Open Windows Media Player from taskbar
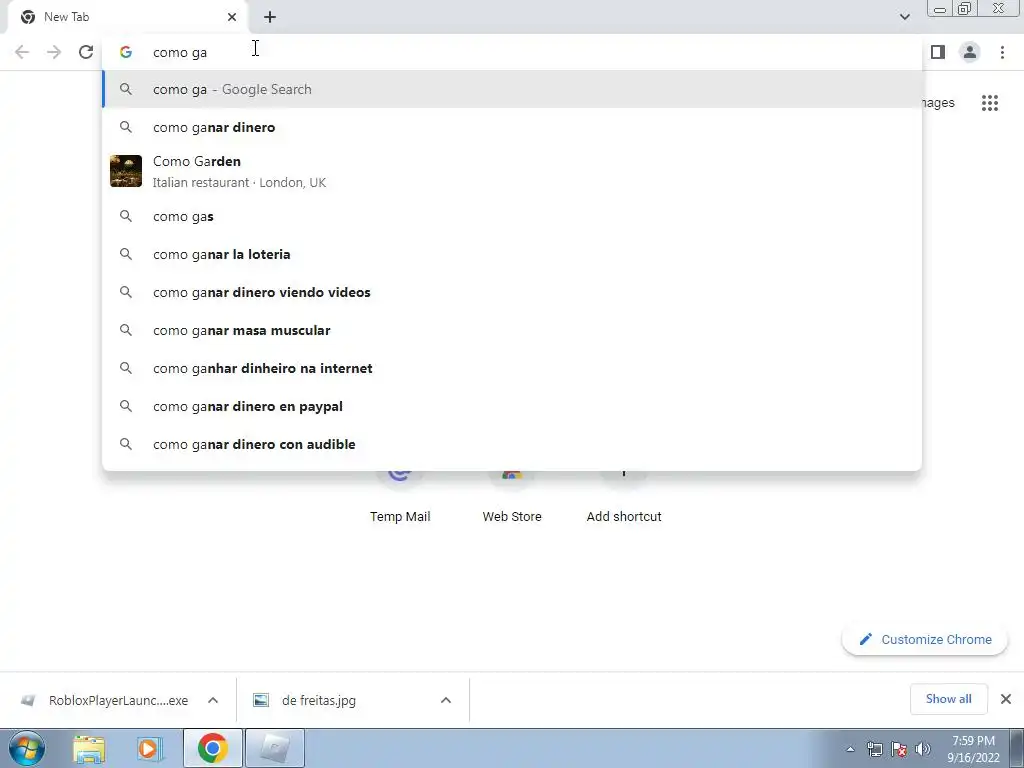The height and width of the screenshot is (768, 1024). tap(150, 748)
